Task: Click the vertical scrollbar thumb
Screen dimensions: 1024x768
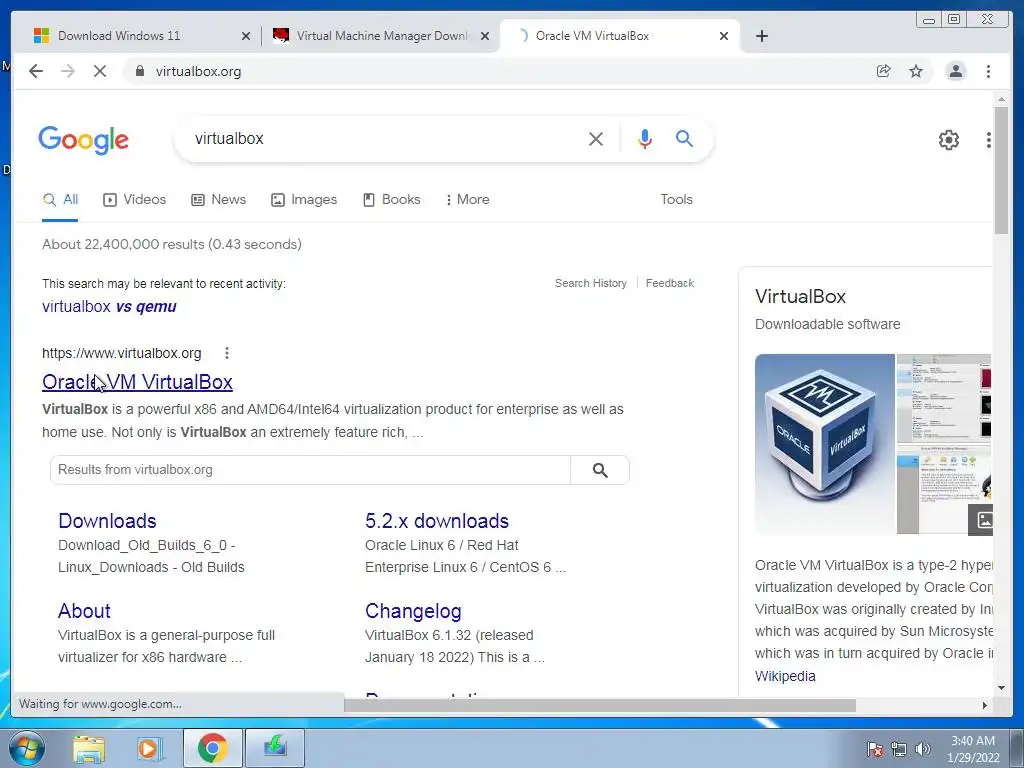Action: (x=1001, y=169)
